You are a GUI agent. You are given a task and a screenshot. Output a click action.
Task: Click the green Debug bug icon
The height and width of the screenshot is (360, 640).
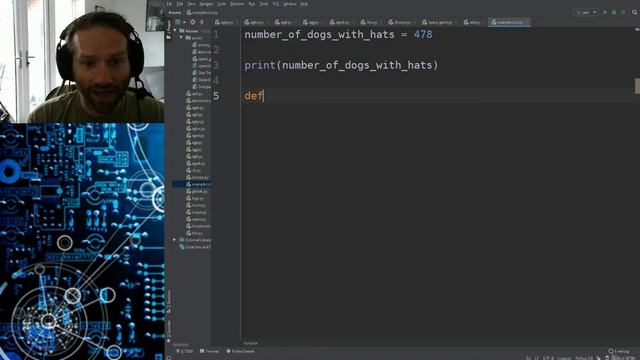pyautogui.click(x=614, y=13)
